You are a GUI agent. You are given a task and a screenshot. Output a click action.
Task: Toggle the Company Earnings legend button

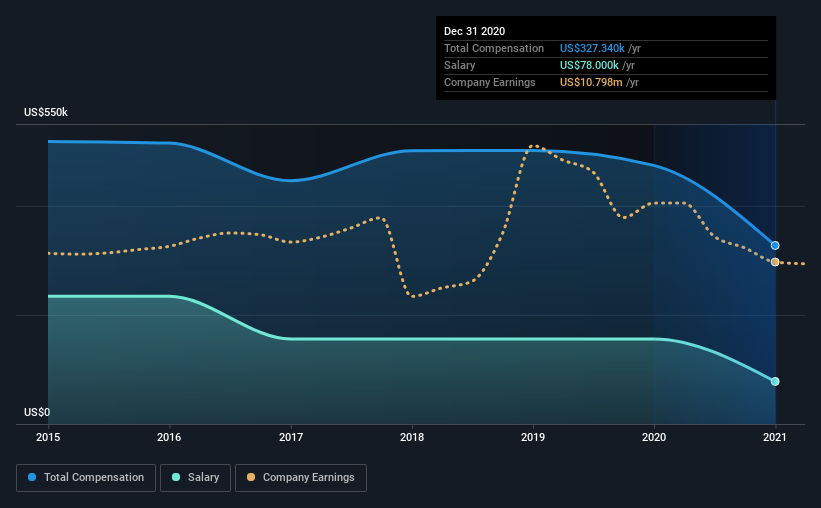(301, 478)
